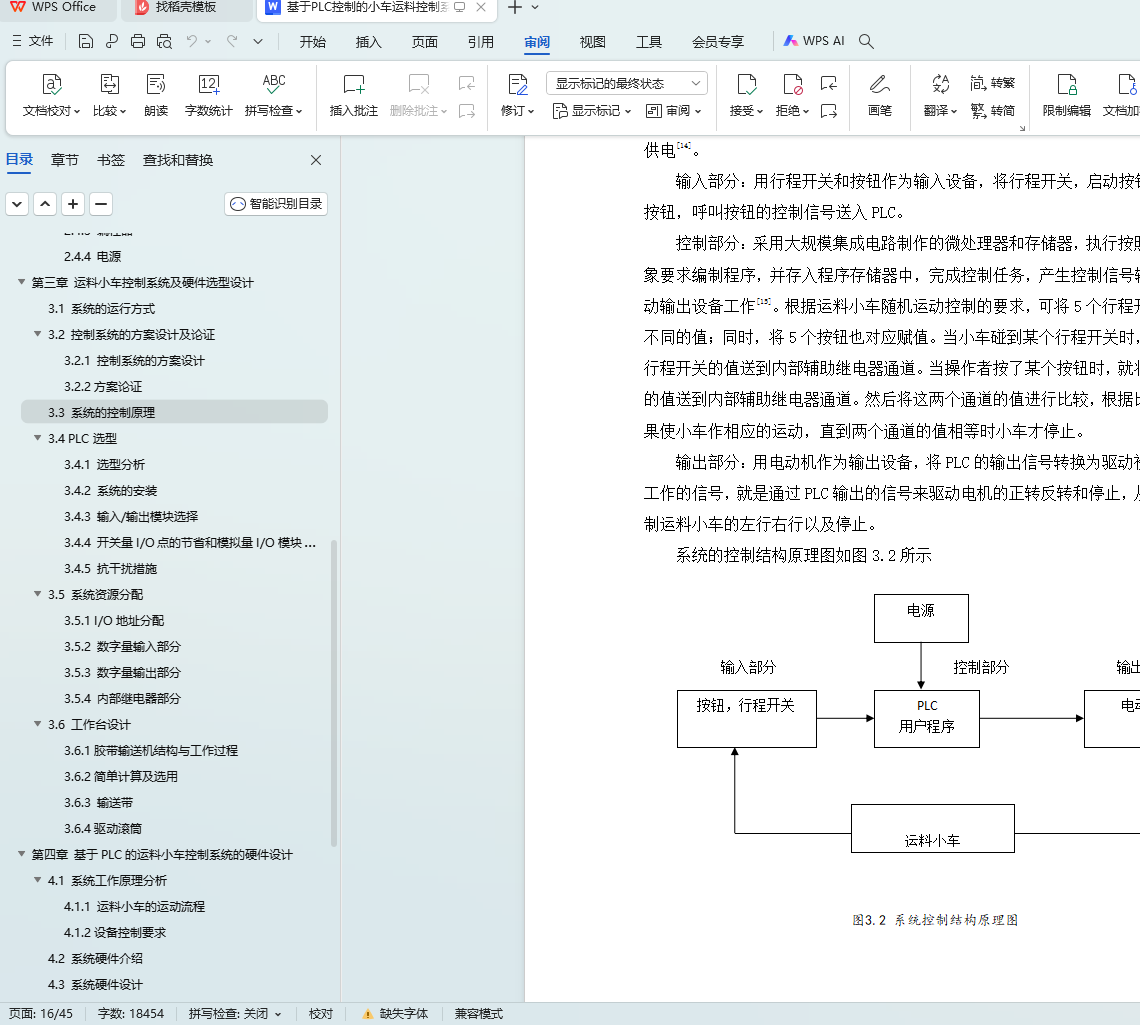Screen dimensions: 1140x1025
Task: Click the print preview icon
Action: coord(164,41)
